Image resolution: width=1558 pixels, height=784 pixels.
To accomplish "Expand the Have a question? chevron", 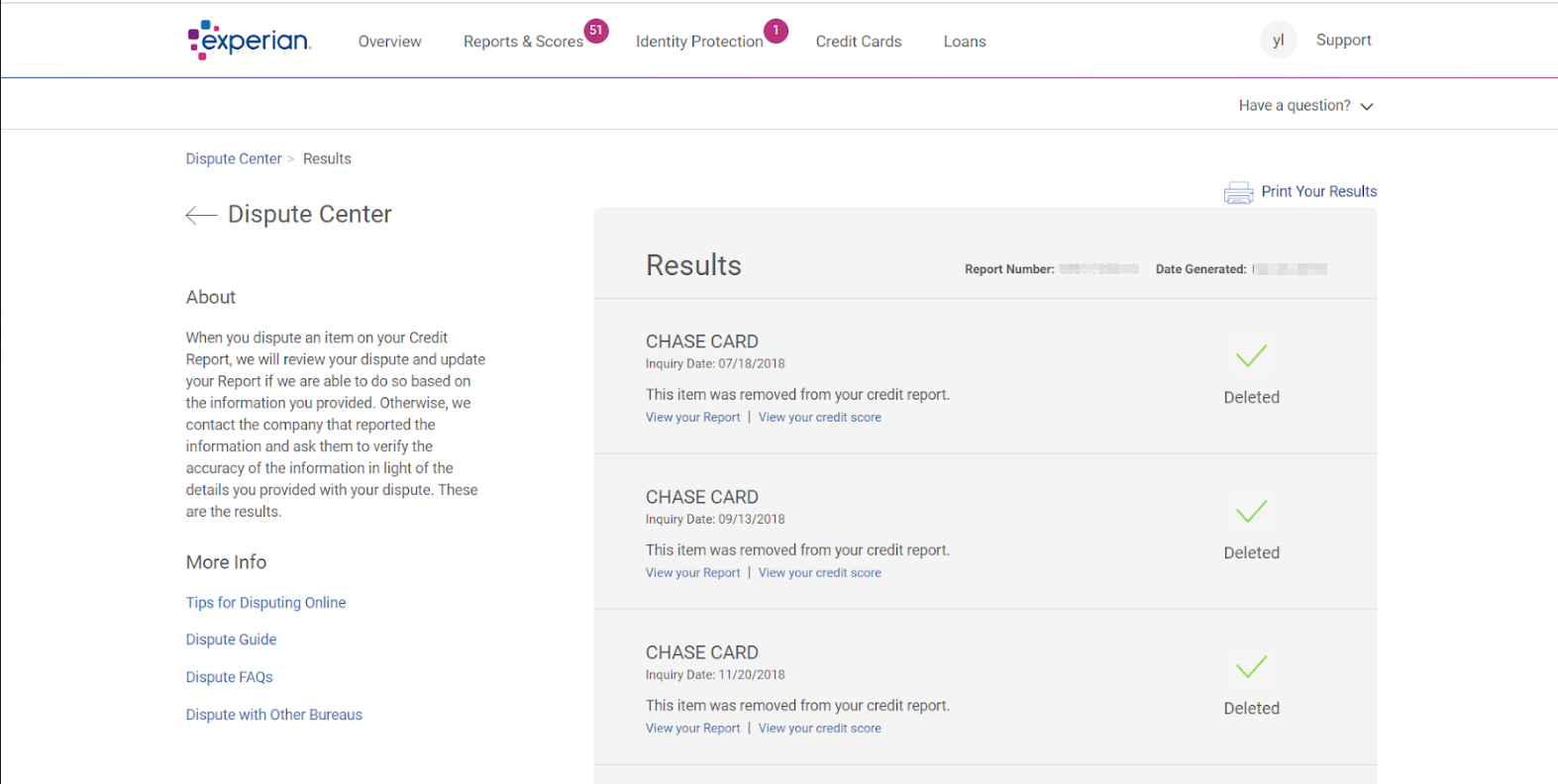I will (x=1367, y=107).
